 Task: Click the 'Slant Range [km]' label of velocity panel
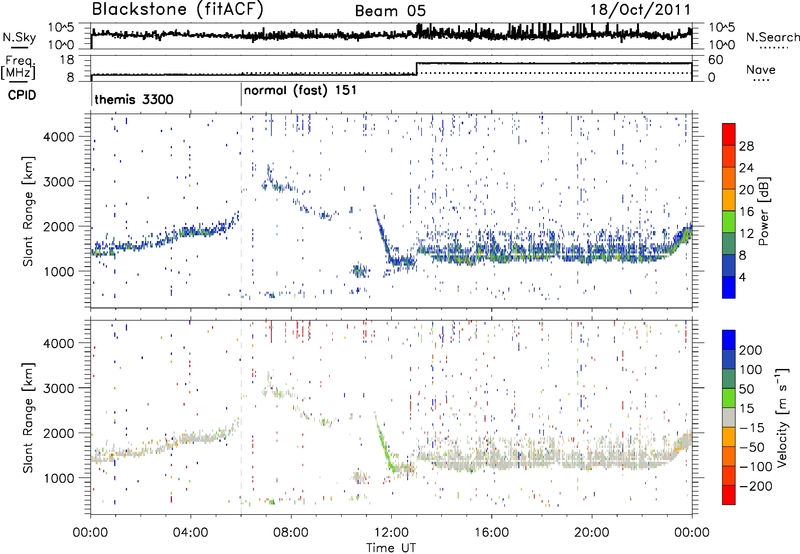(x=28, y=418)
